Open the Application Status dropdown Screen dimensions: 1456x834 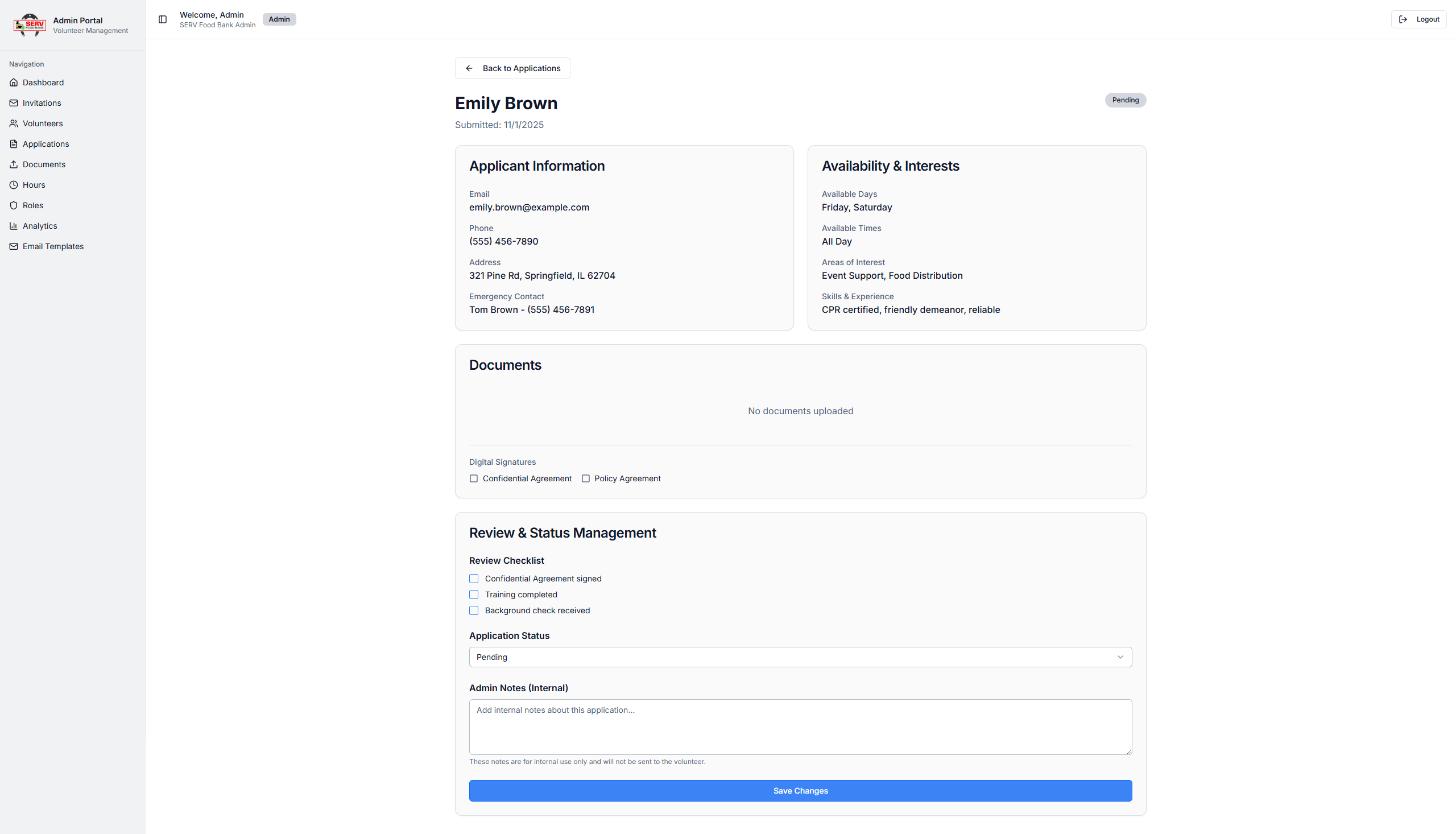[x=800, y=657]
